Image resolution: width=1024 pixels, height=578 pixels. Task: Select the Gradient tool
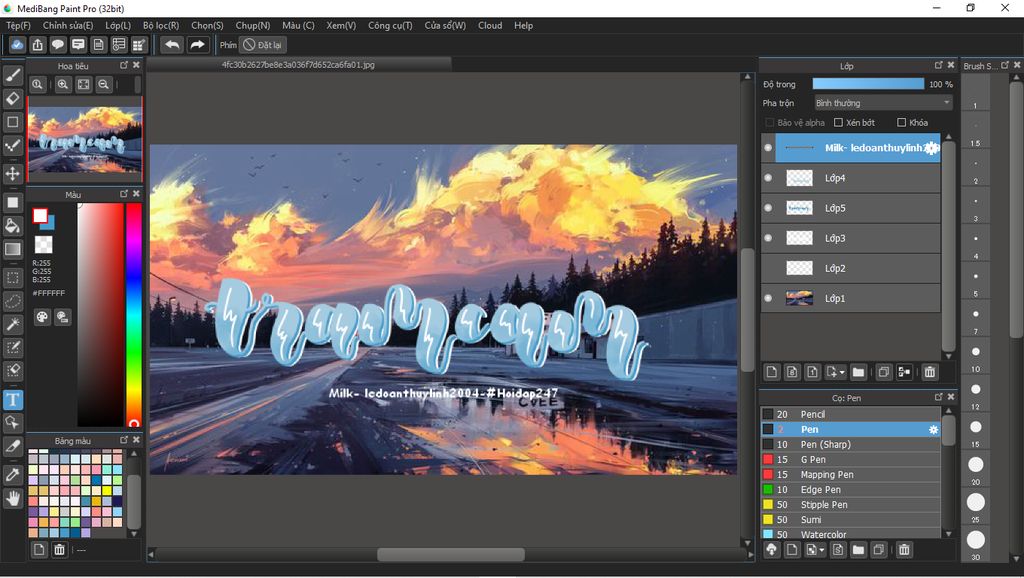pyautogui.click(x=12, y=249)
